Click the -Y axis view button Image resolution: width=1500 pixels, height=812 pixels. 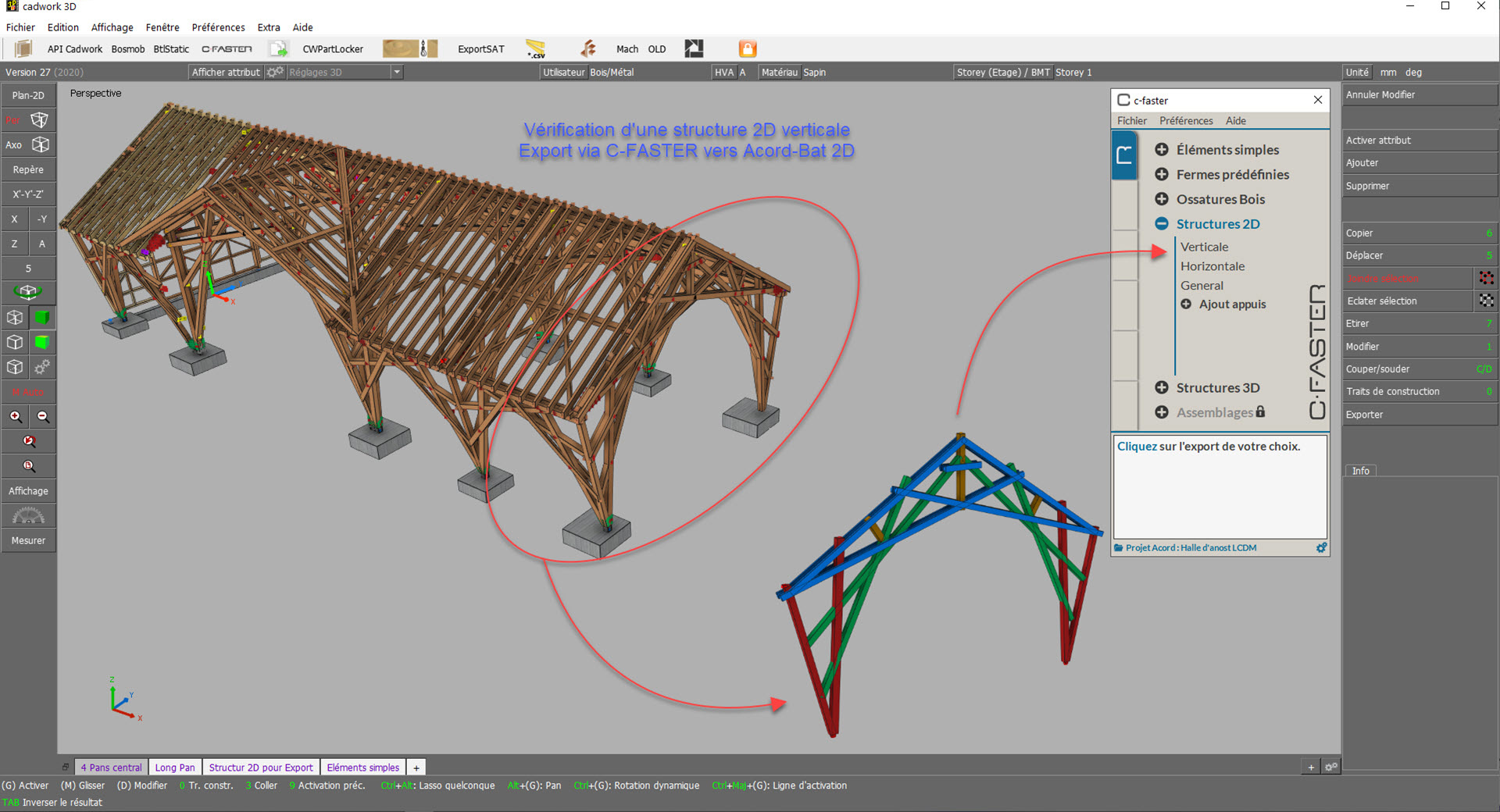click(42, 219)
